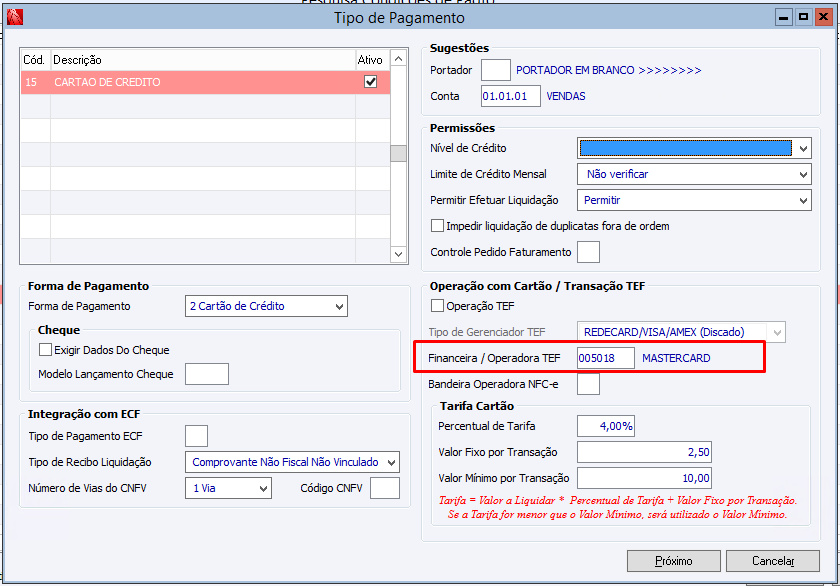Viewport: 840px width, 586px height.
Task: Click the Próximo button
Action: coord(673,561)
